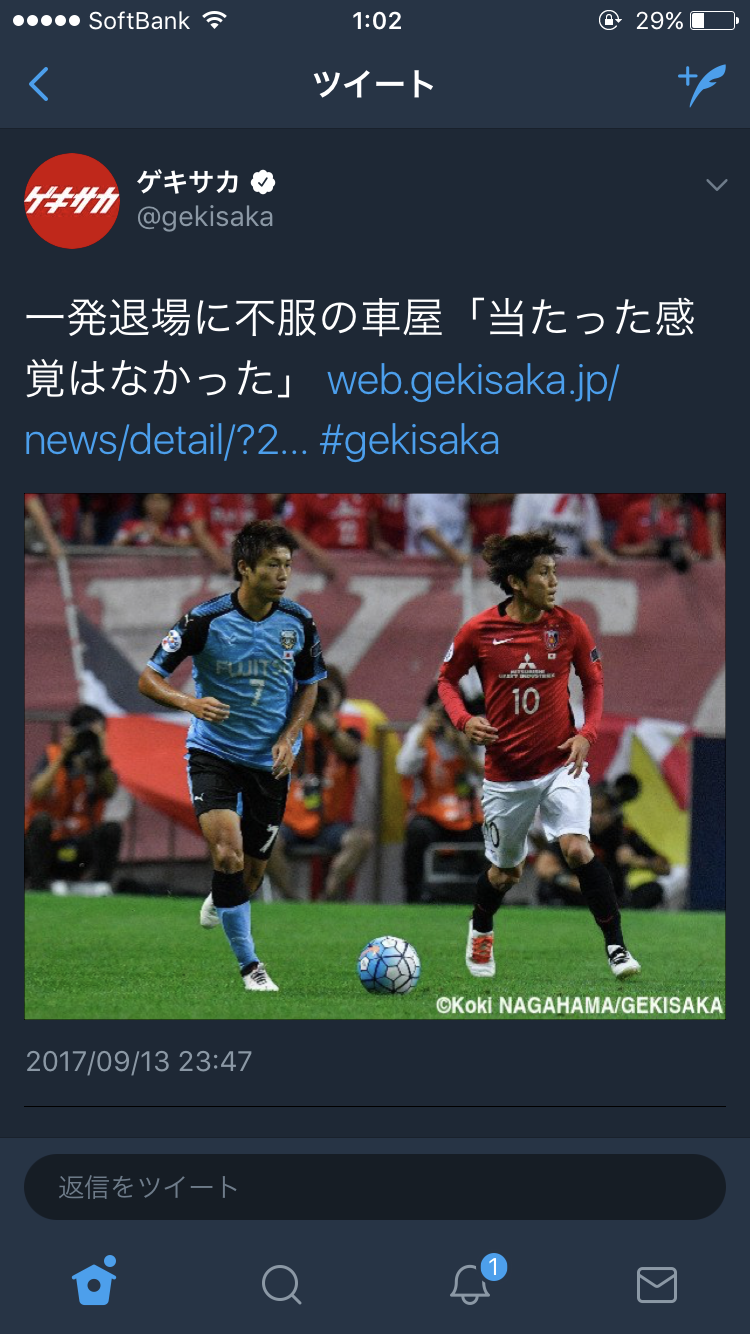Tap the ゲキサカ account name
The image size is (750, 1334).
pos(188,182)
